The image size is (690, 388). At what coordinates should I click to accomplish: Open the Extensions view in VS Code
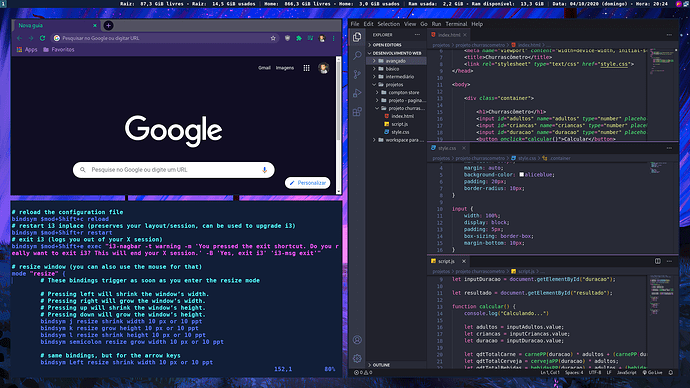click(x=357, y=112)
